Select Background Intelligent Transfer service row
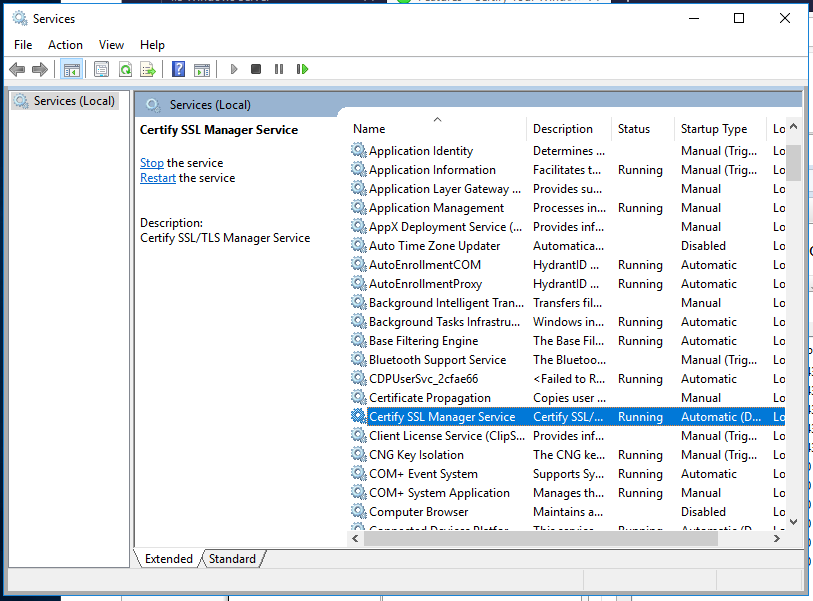Screen dimensions: 813x601 pyautogui.click(x=568, y=302)
